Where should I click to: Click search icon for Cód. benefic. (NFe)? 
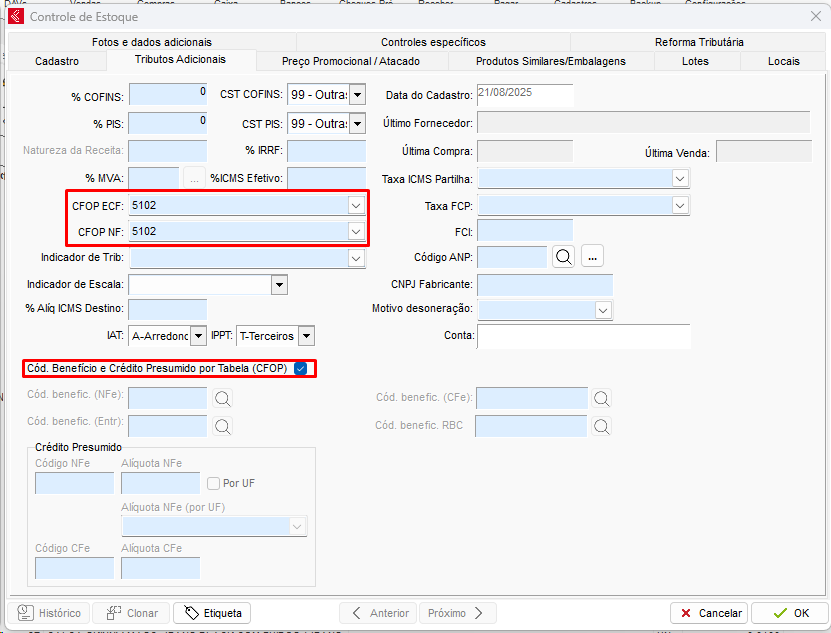222,399
